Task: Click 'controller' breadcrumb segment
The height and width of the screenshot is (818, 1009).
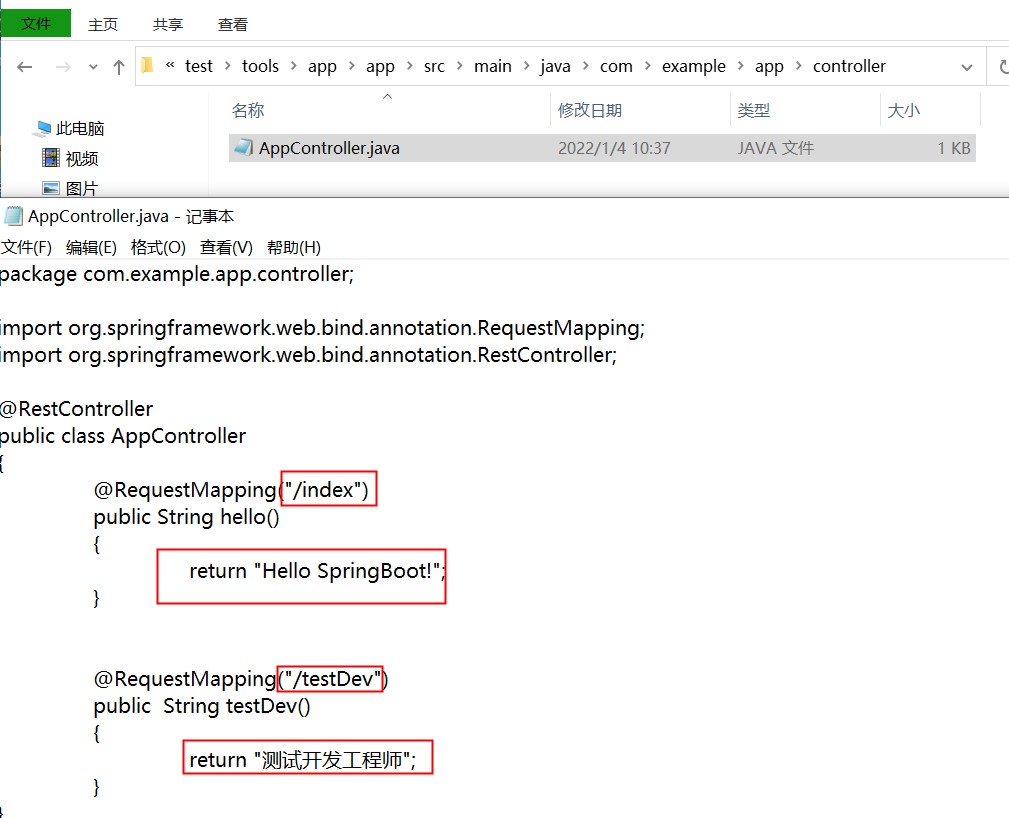Action: [x=849, y=66]
